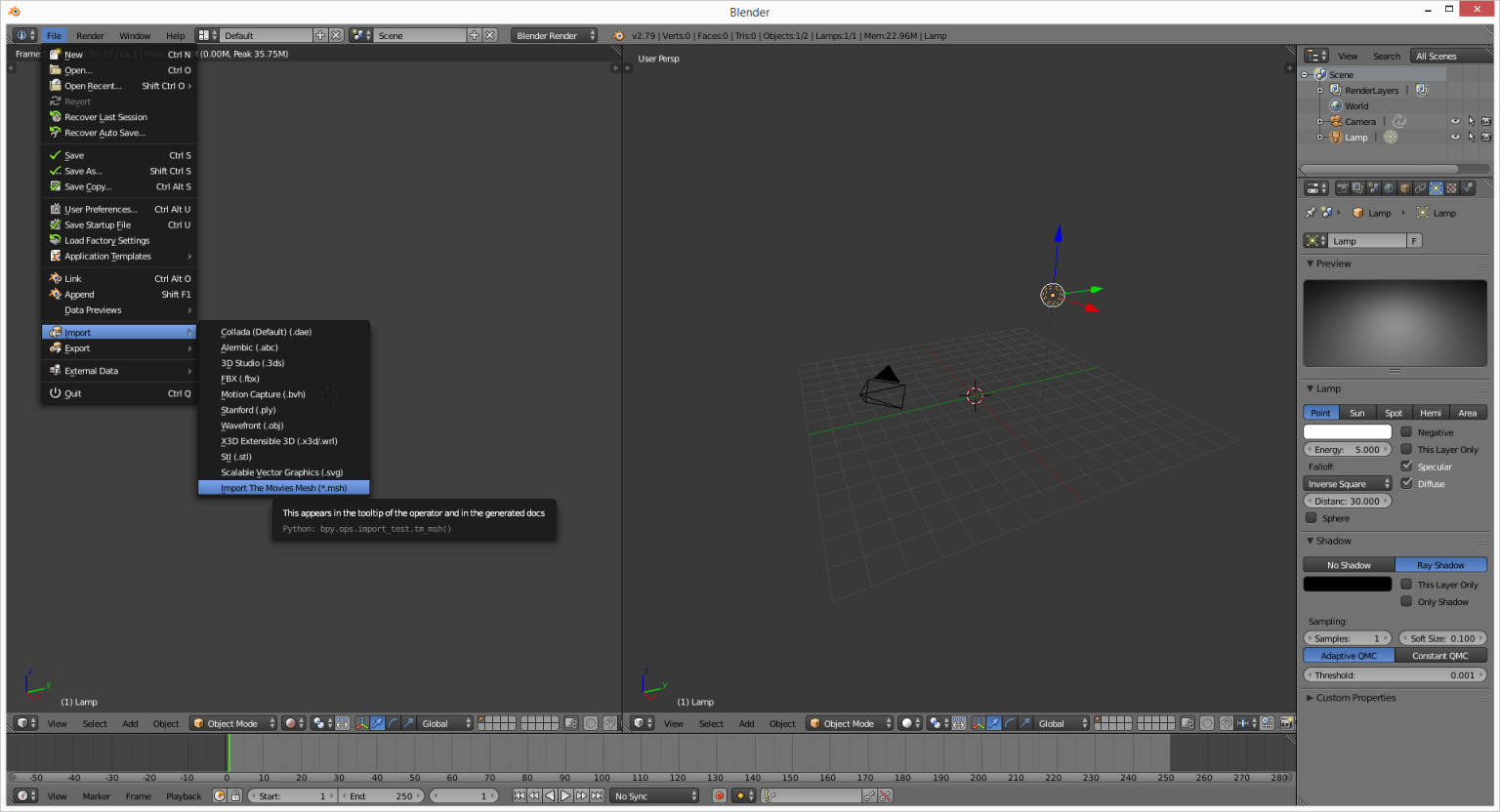Hide the Camera with its eye icon
The image size is (1500, 812).
tap(1455, 122)
